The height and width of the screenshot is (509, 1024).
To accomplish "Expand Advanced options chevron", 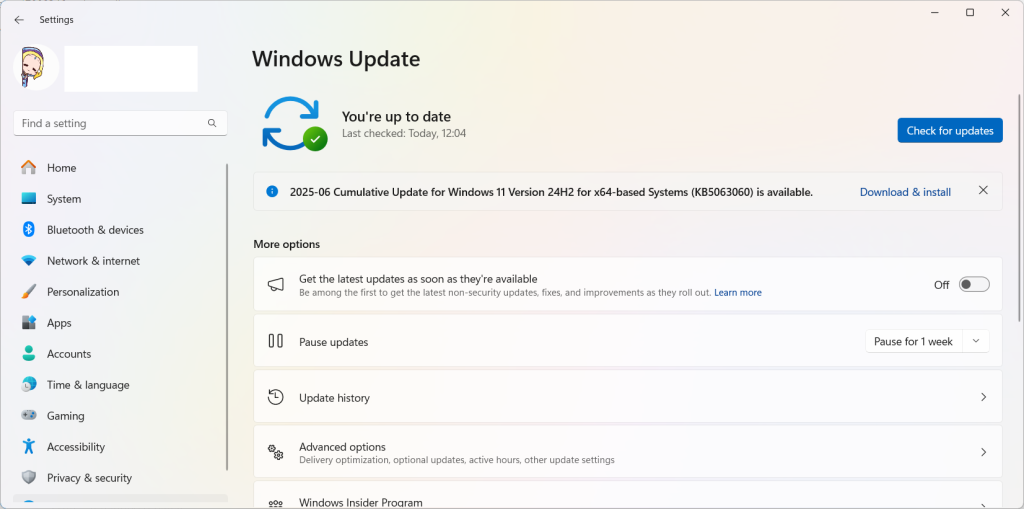I will (983, 452).
